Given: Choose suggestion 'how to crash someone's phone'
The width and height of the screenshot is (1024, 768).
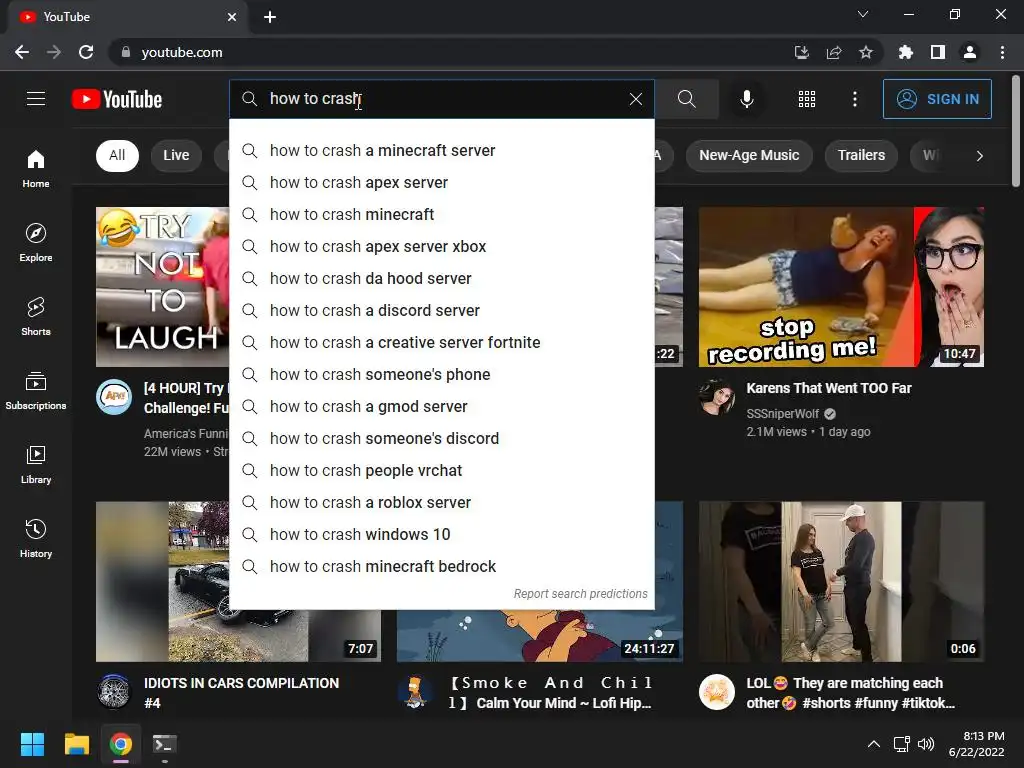Looking at the screenshot, I should (441, 374).
